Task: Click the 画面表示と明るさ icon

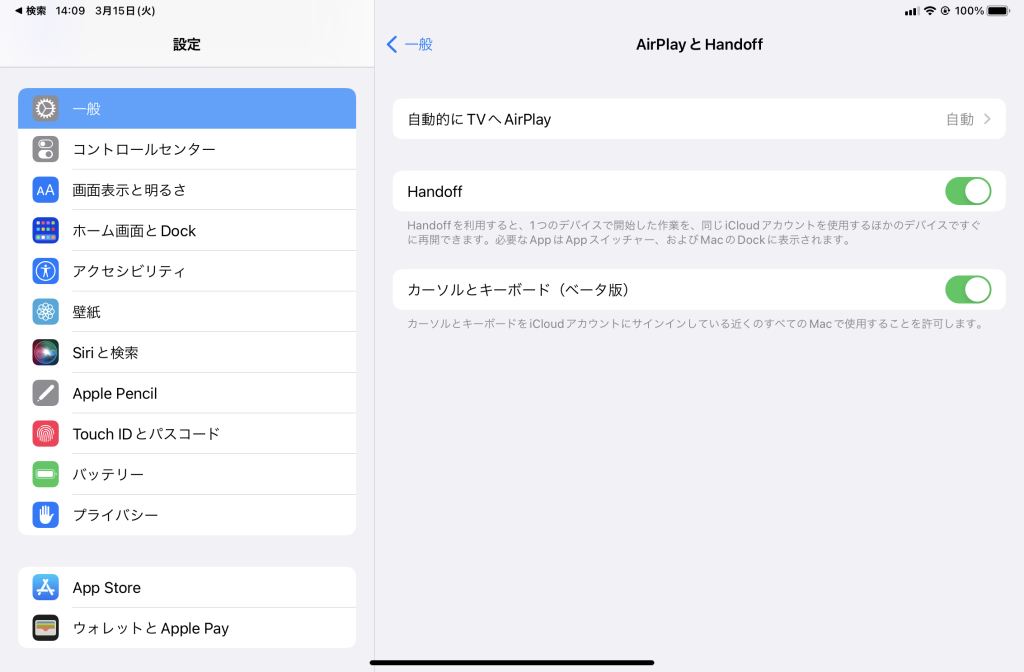Action: tap(44, 189)
